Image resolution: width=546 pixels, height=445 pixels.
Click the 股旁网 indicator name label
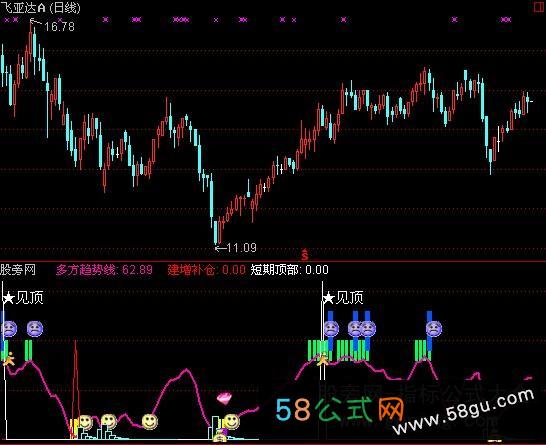pos(18,270)
